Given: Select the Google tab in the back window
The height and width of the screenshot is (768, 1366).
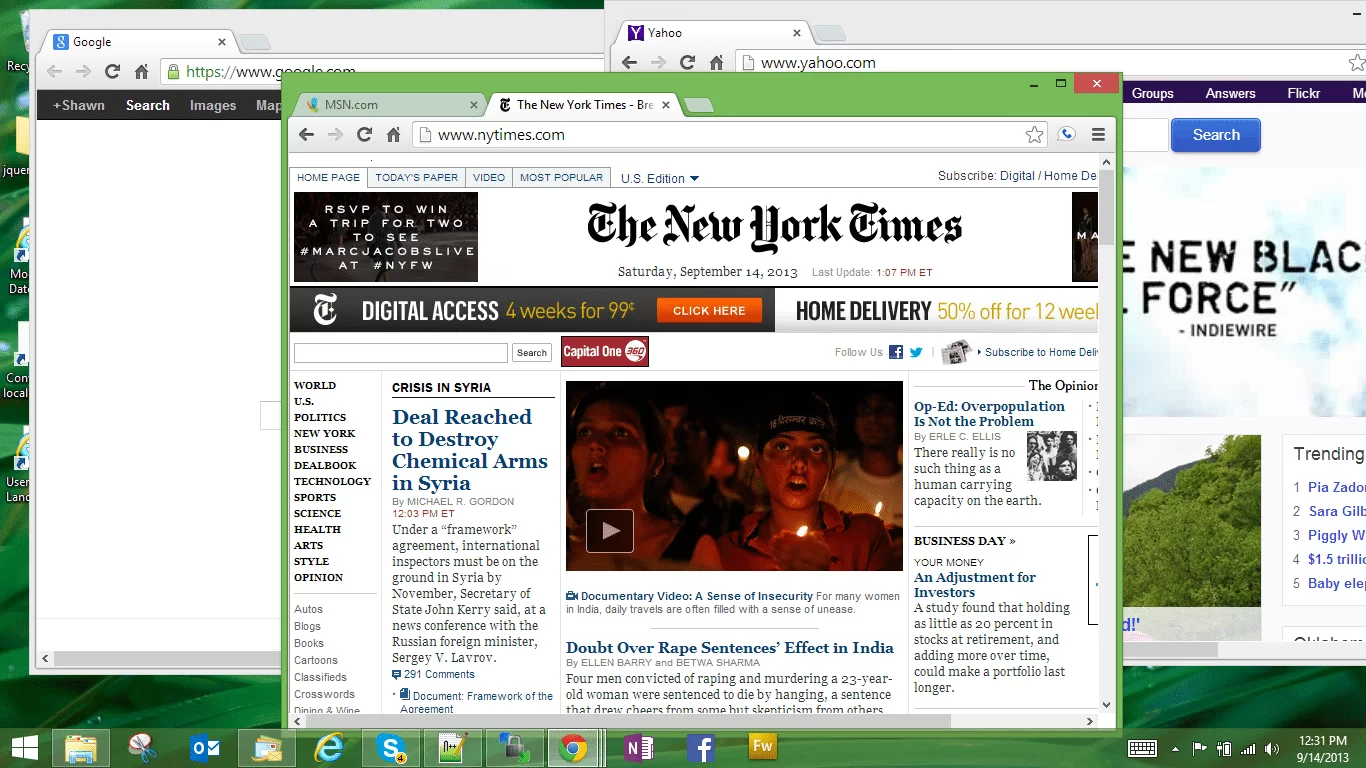Looking at the screenshot, I should pos(140,42).
